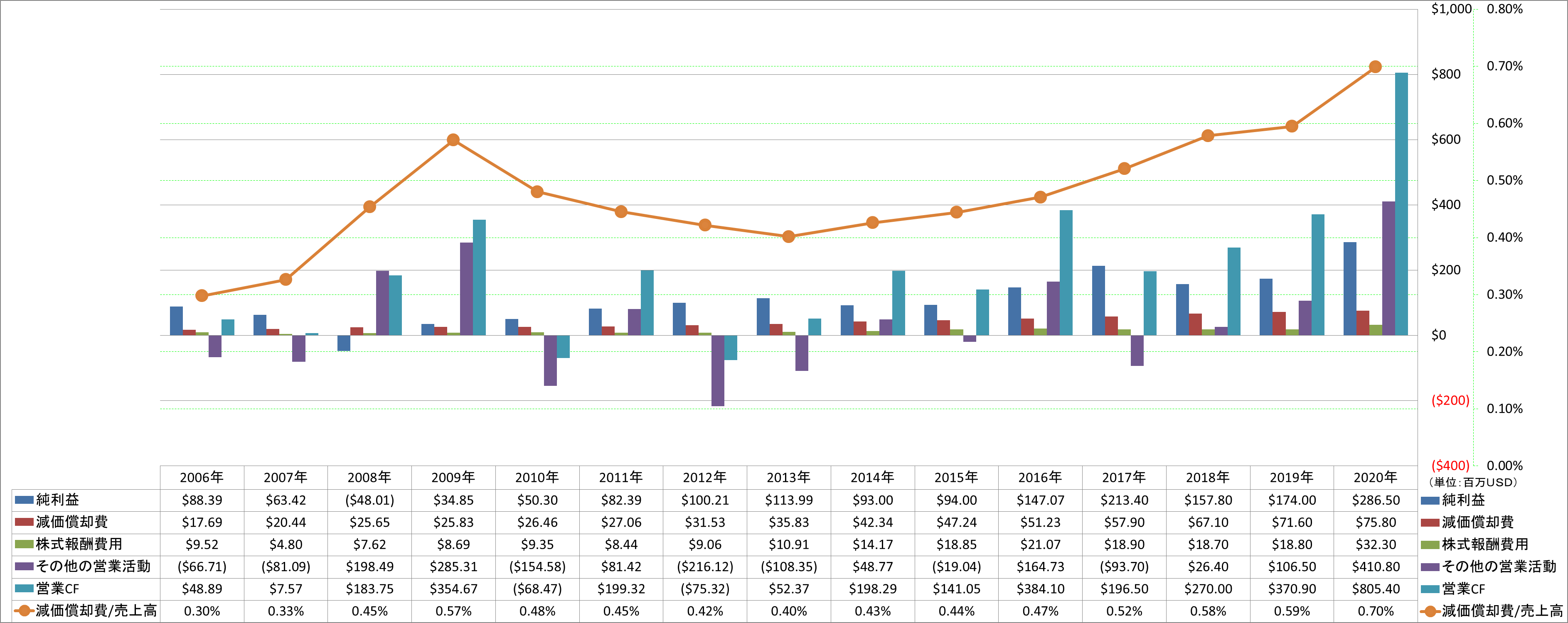Select the $286.50 net income cell
Viewport: 1568px width, 623px height.
tap(1376, 500)
